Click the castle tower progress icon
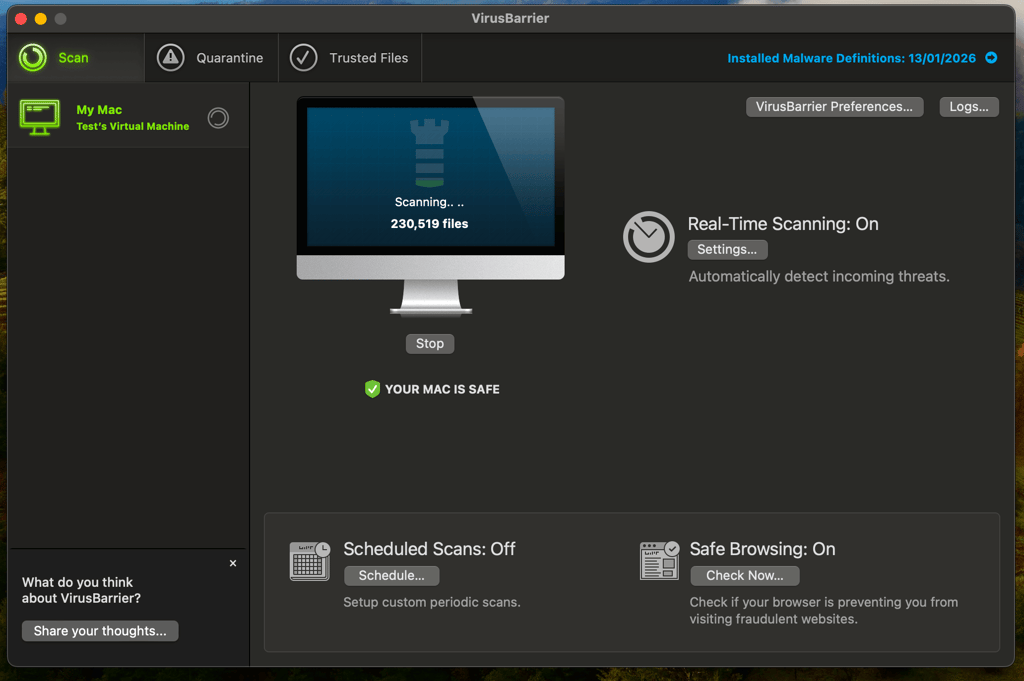 point(429,153)
